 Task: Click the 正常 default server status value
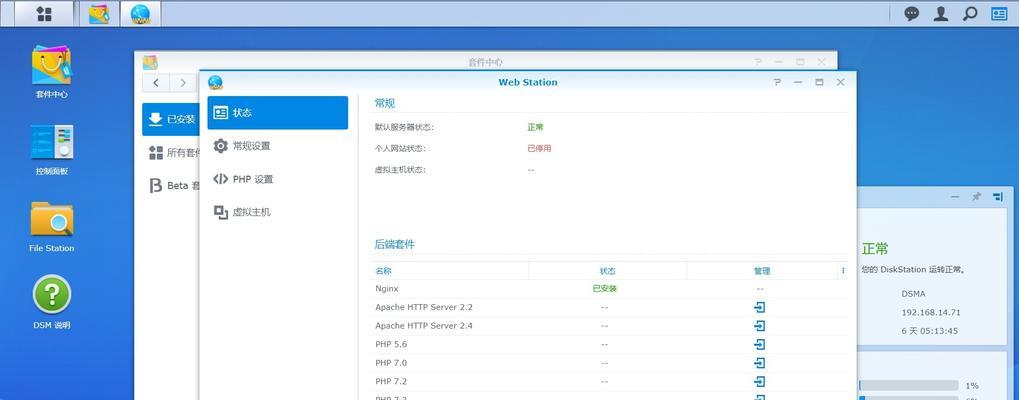point(535,127)
